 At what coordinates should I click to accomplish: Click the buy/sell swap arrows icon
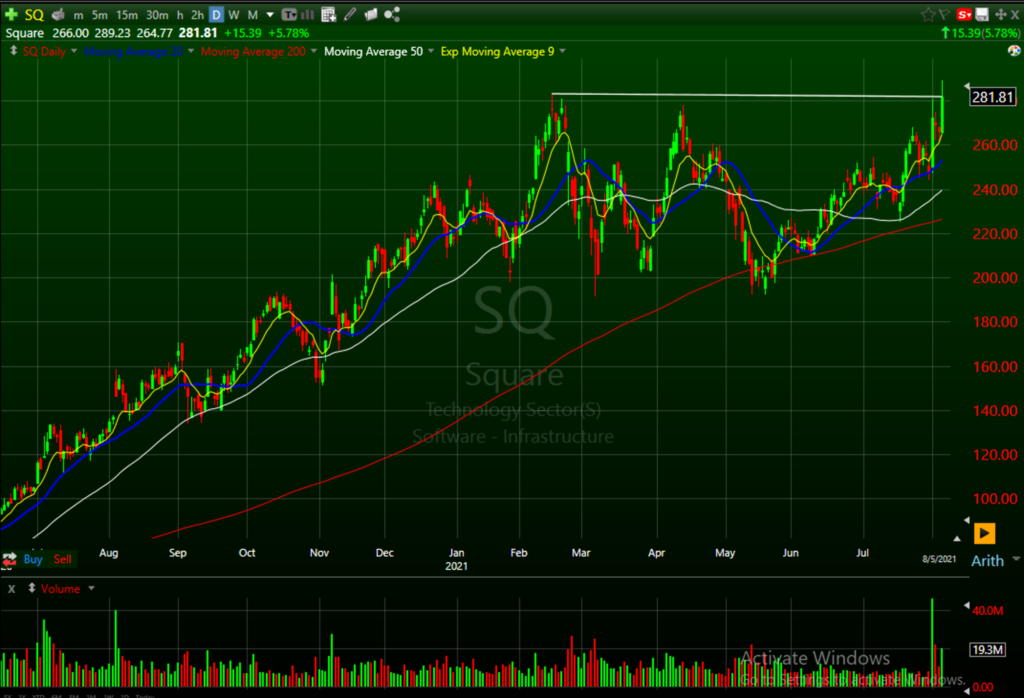[9, 559]
